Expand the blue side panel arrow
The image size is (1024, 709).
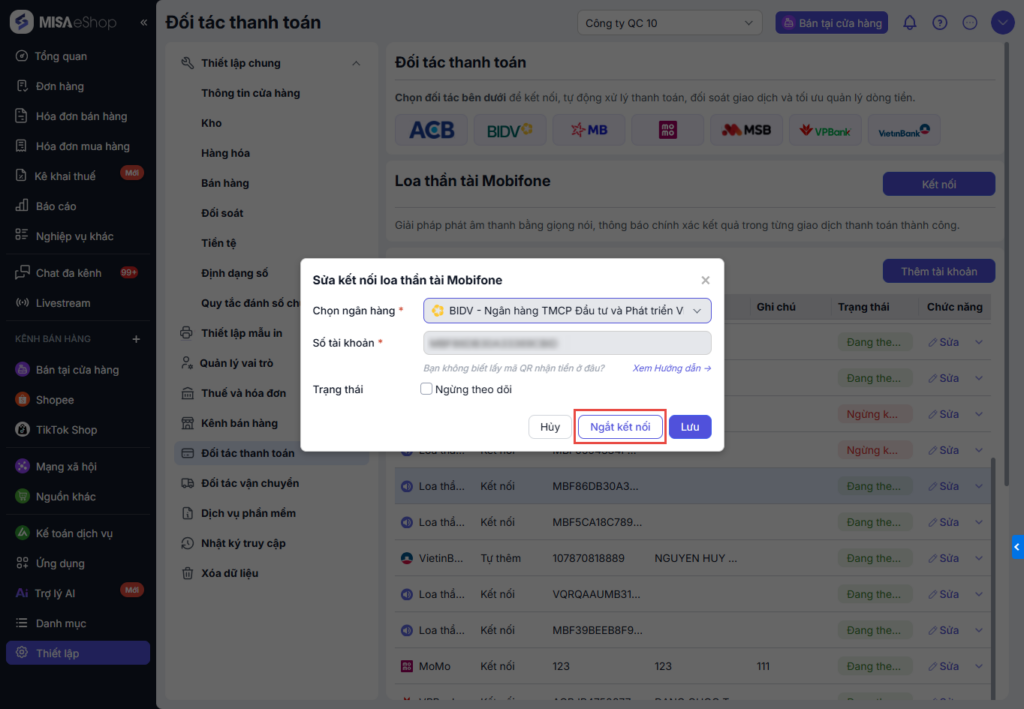[1017, 547]
